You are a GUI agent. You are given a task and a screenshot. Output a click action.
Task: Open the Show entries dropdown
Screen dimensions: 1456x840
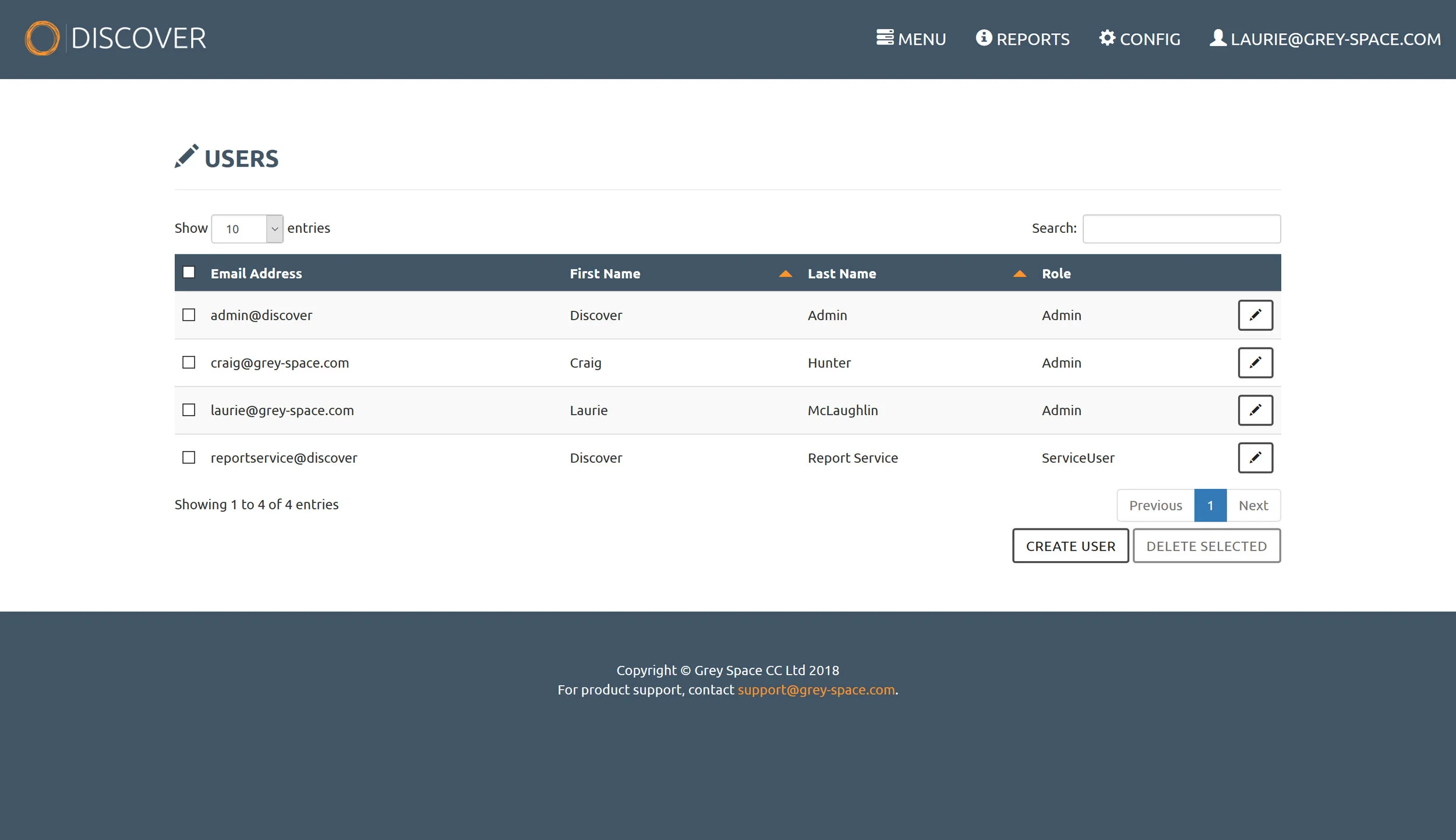[247, 229]
